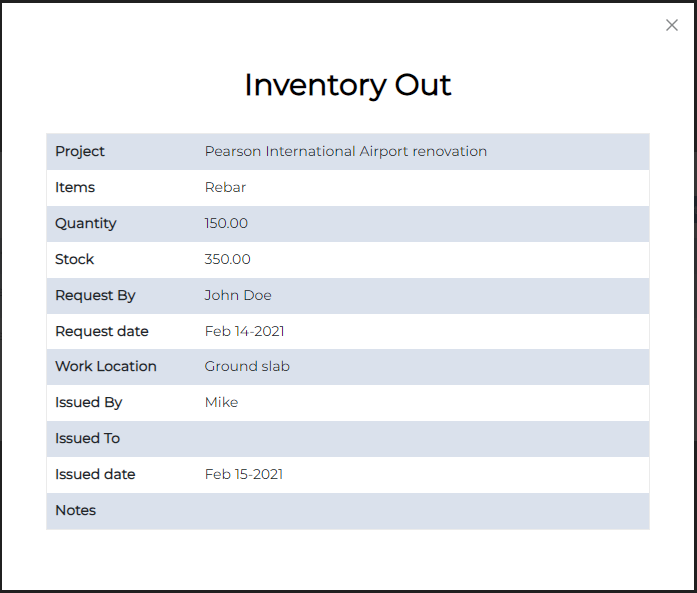Click the Work Location label
697x593 pixels.
[106, 366]
